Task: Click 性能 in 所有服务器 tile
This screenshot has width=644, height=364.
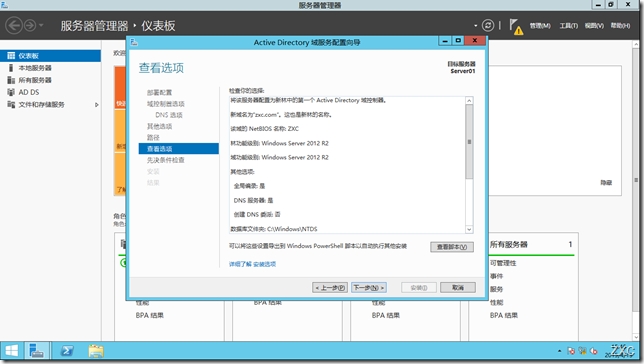Action: point(496,302)
